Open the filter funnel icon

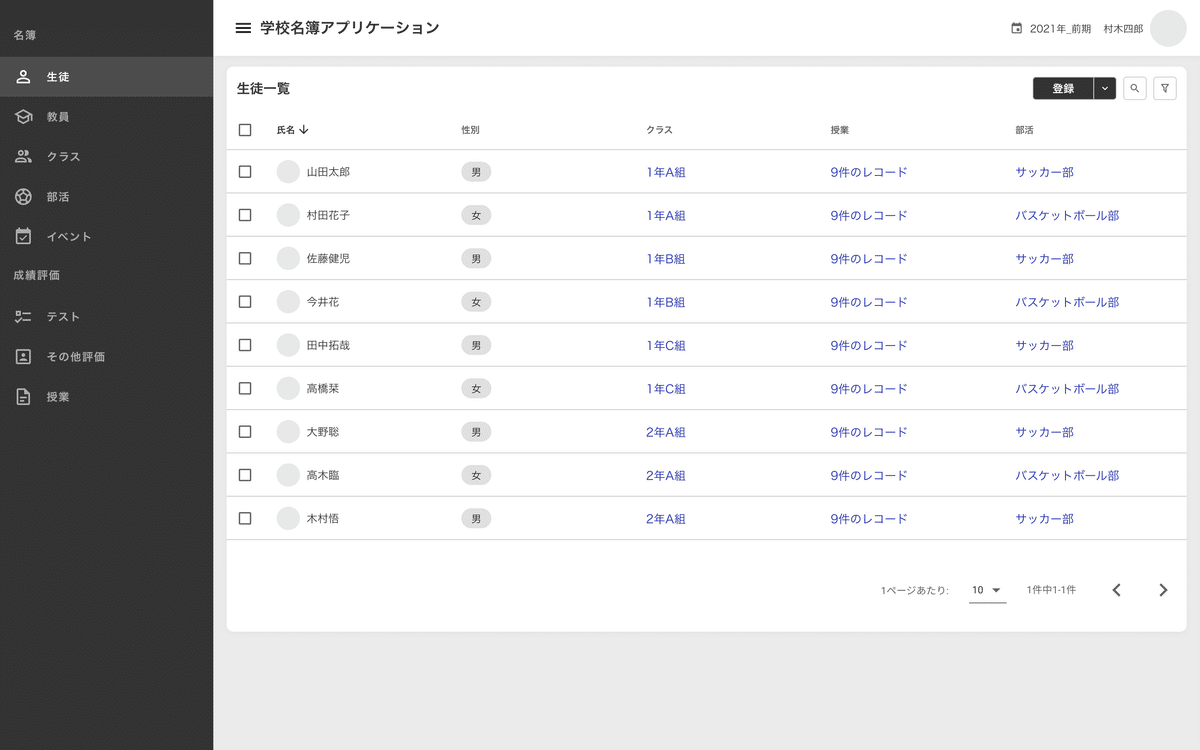[x=1165, y=88]
